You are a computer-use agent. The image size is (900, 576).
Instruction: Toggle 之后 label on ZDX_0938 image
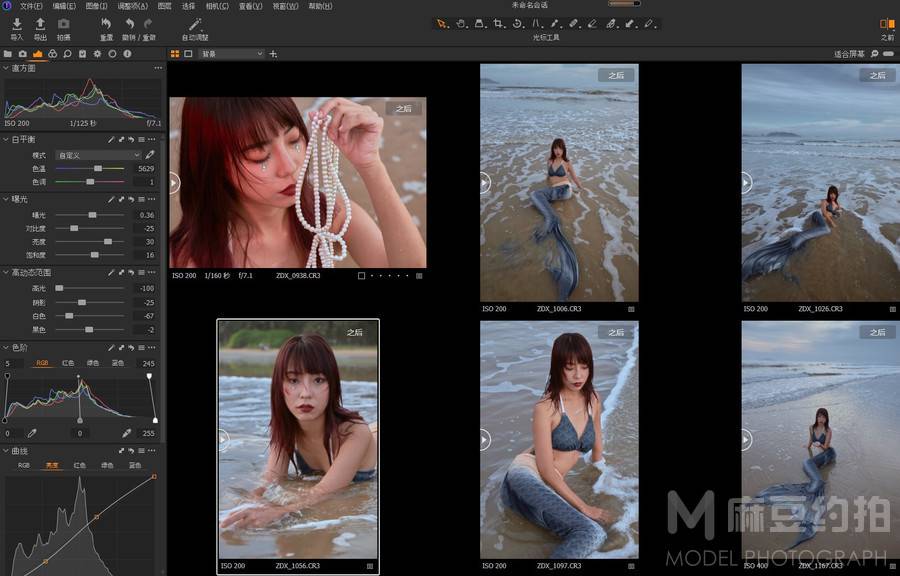click(x=404, y=108)
